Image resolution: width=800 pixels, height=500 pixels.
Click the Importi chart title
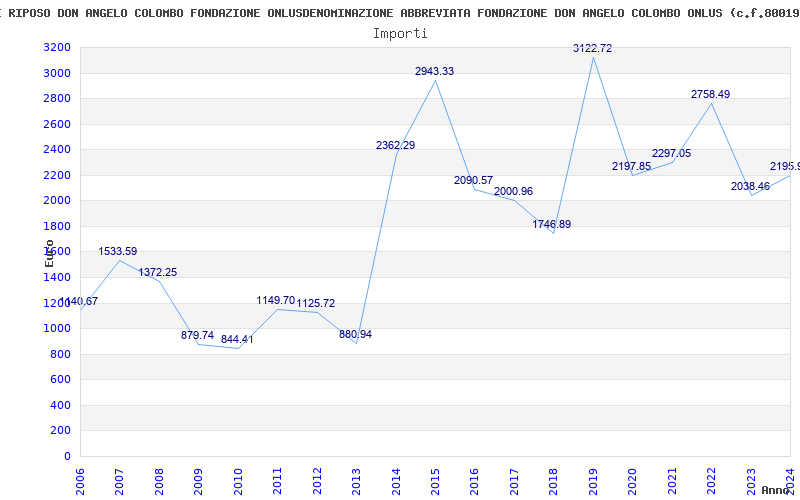click(x=400, y=34)
